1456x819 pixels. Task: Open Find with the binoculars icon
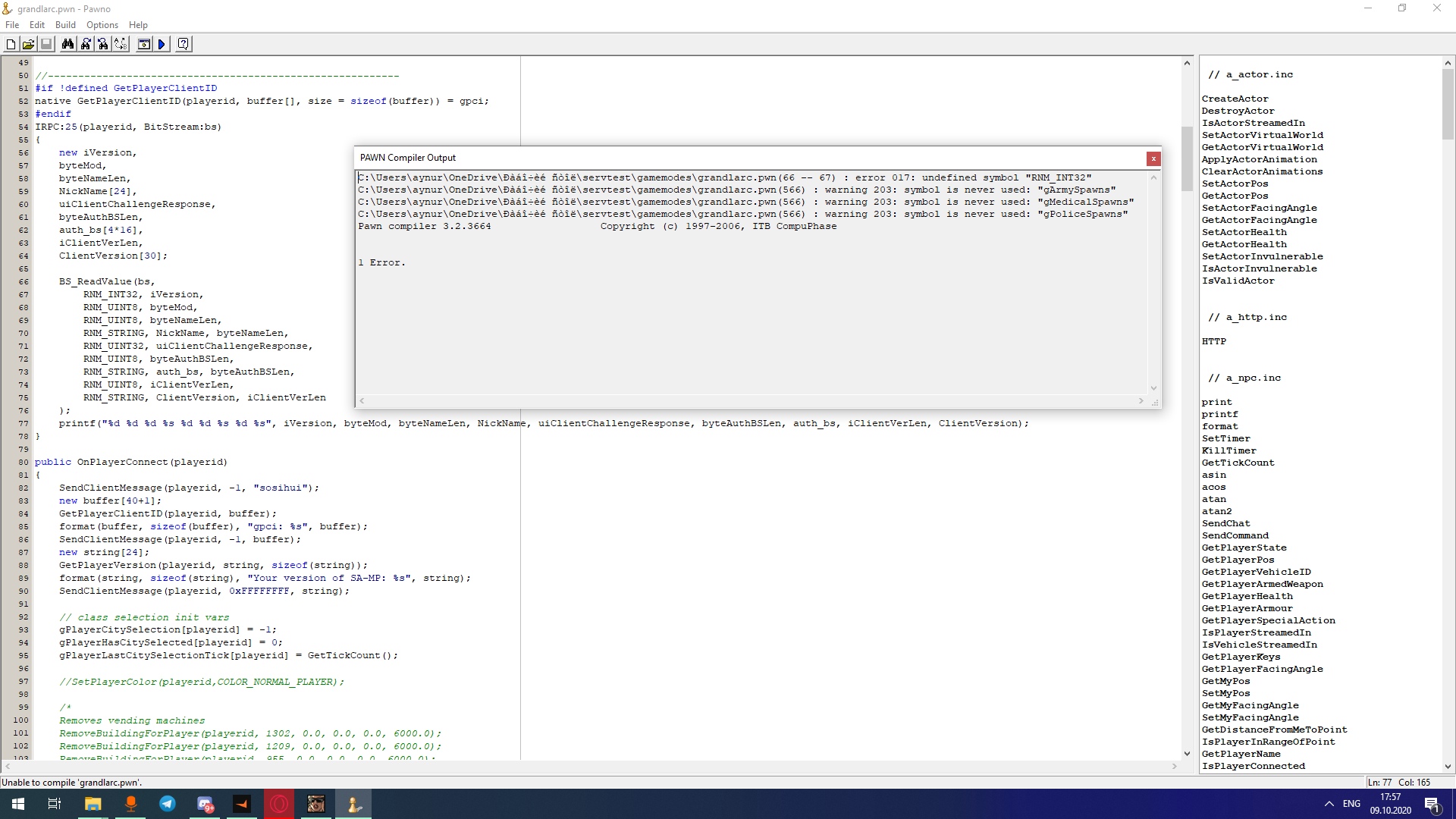pyautogui.click(x=67, y=44)
